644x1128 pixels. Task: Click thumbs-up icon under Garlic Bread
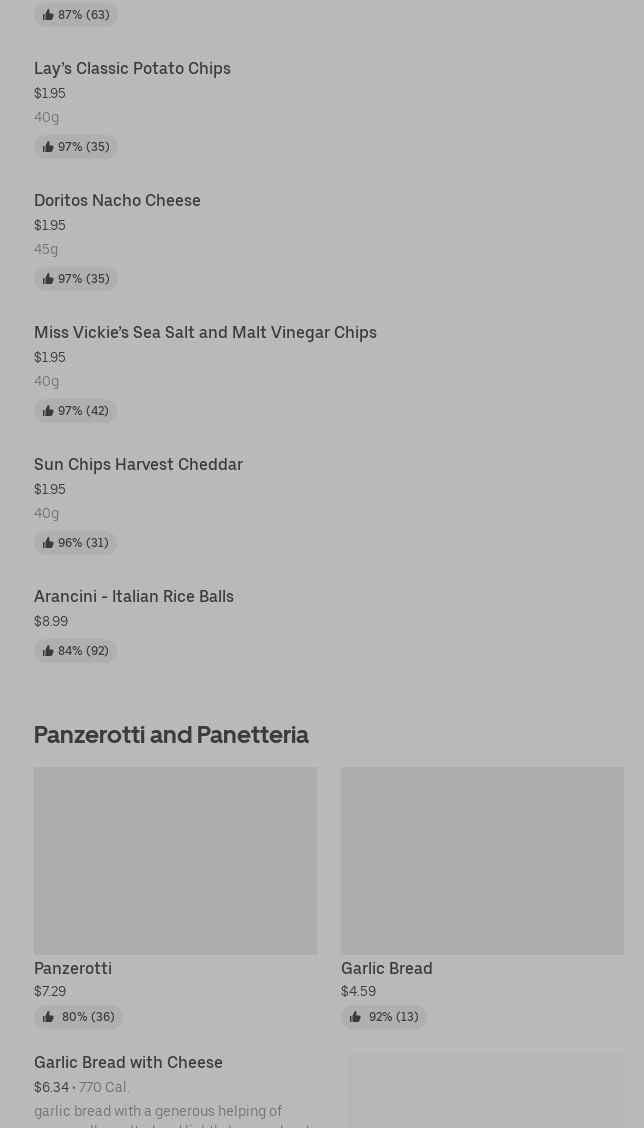click(355, 1017)
